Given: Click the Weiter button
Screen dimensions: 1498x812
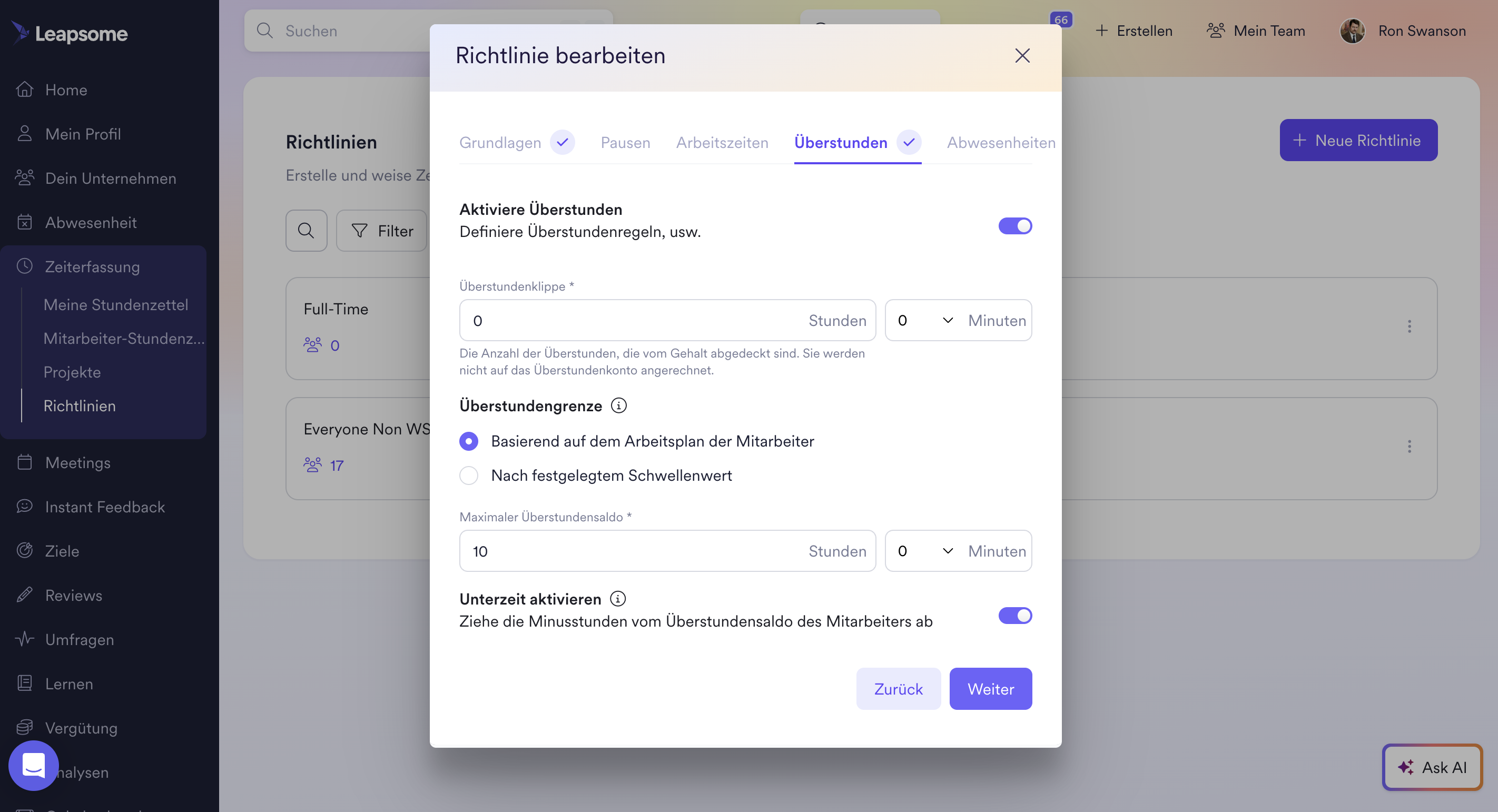Looking at the screenshot, I should click(x=990, y=689).
